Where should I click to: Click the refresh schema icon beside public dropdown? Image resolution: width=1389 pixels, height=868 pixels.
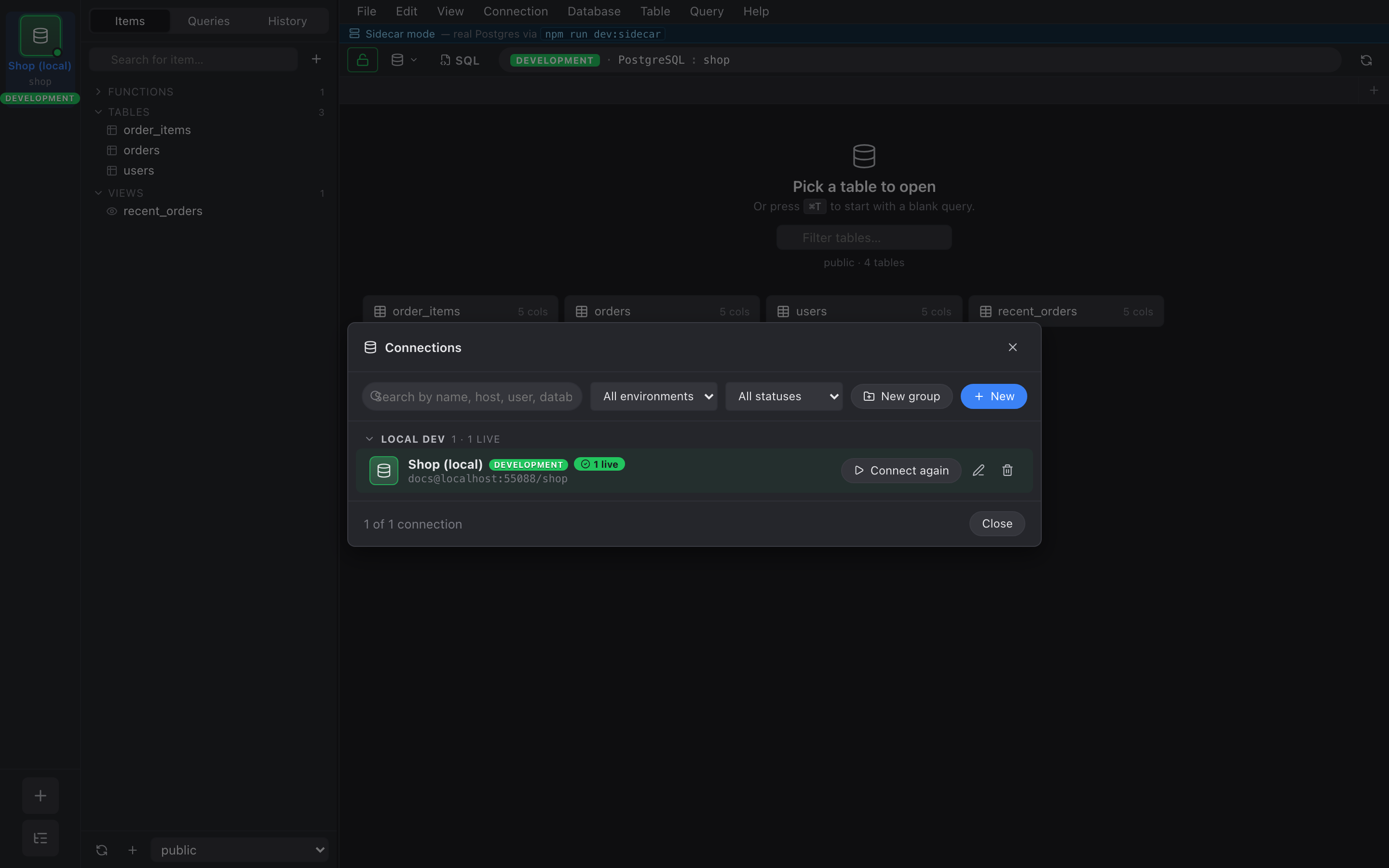point(102,850)
